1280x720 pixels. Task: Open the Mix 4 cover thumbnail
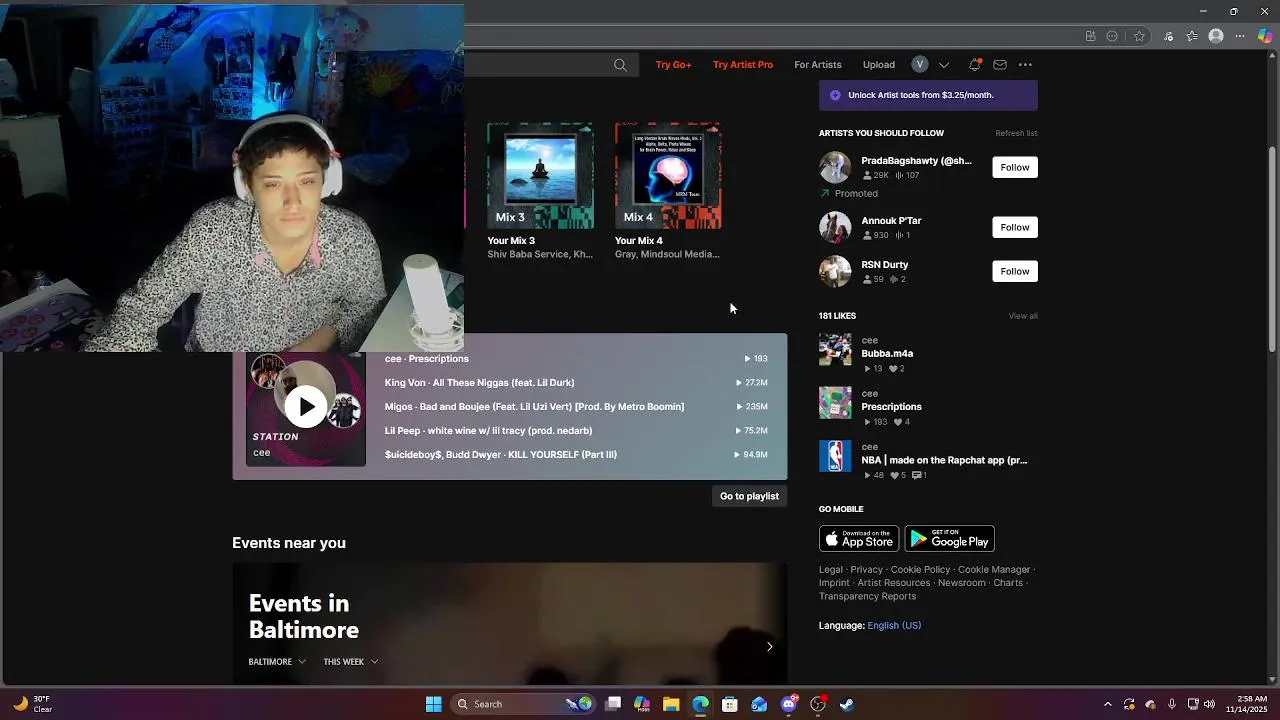click(x=668, y=176)
